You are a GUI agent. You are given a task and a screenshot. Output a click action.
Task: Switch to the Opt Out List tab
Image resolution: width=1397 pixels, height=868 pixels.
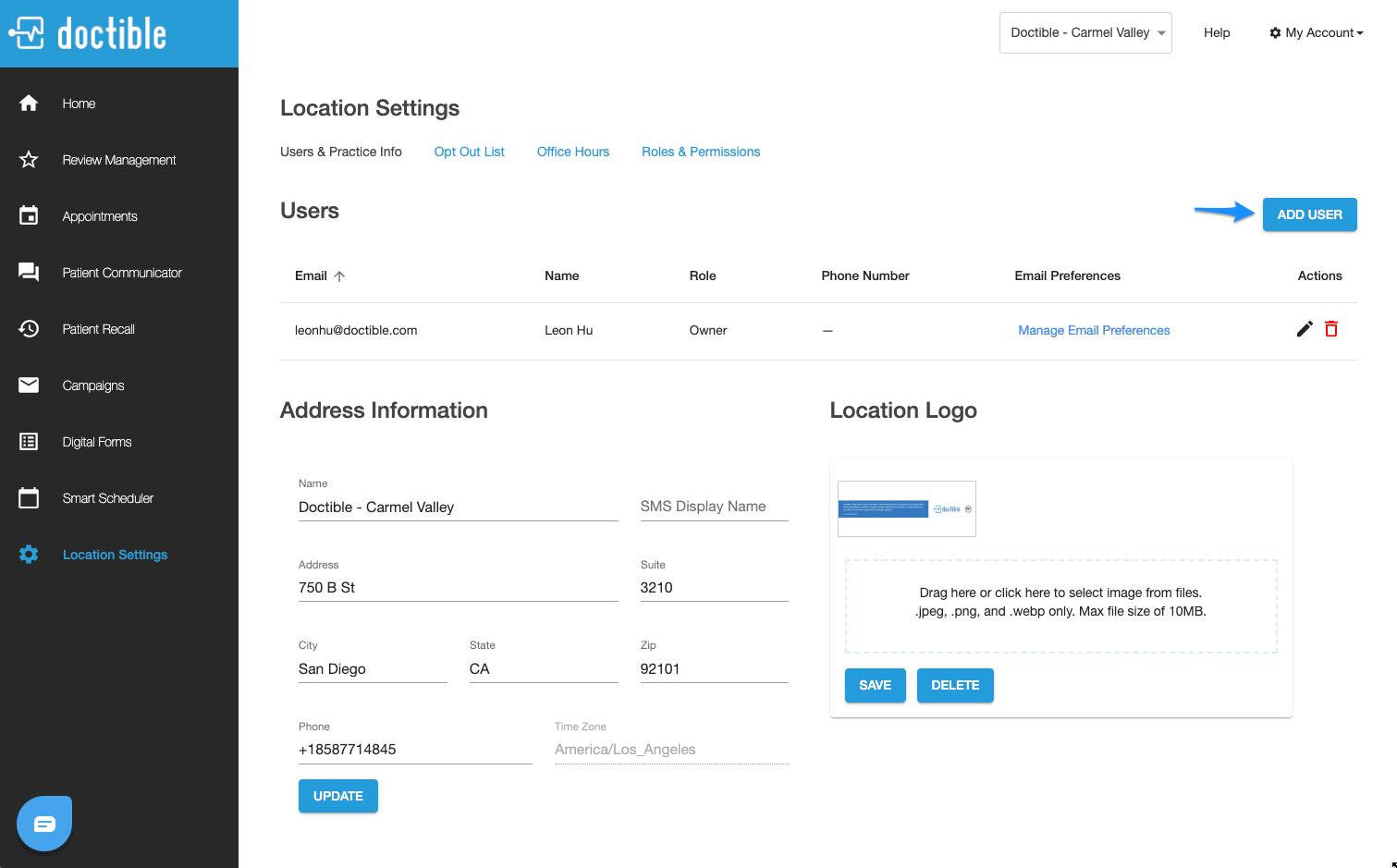coord(470,152)
